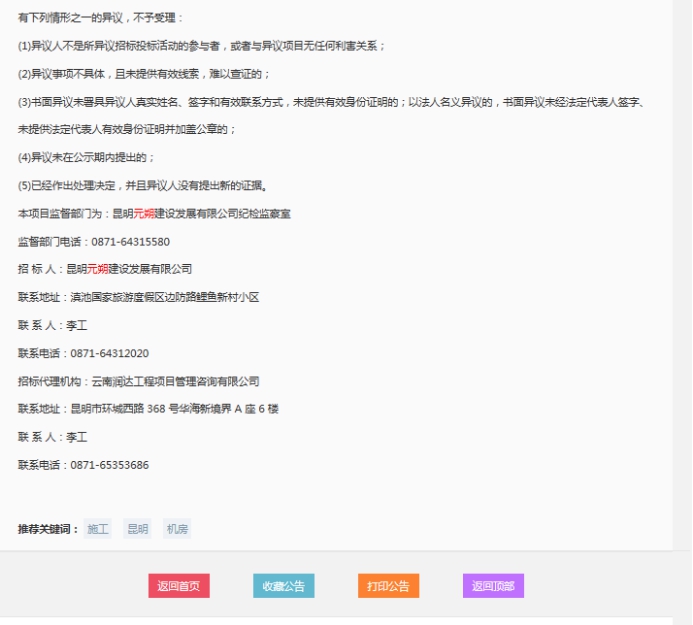Click the 返回首页 button
Viewport: 693px width, 625px height.
click(179, 587)
